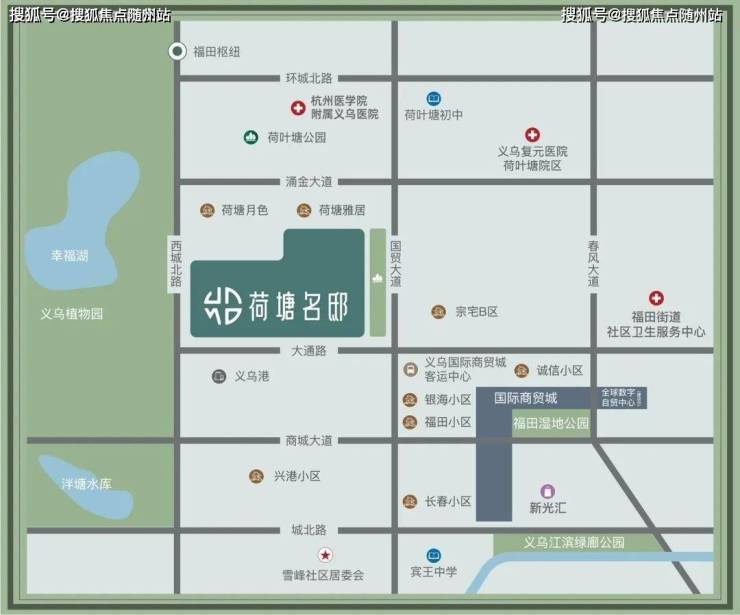
Task: Click the residence icon beside 荷塘月色
Action: click(207, 210)
